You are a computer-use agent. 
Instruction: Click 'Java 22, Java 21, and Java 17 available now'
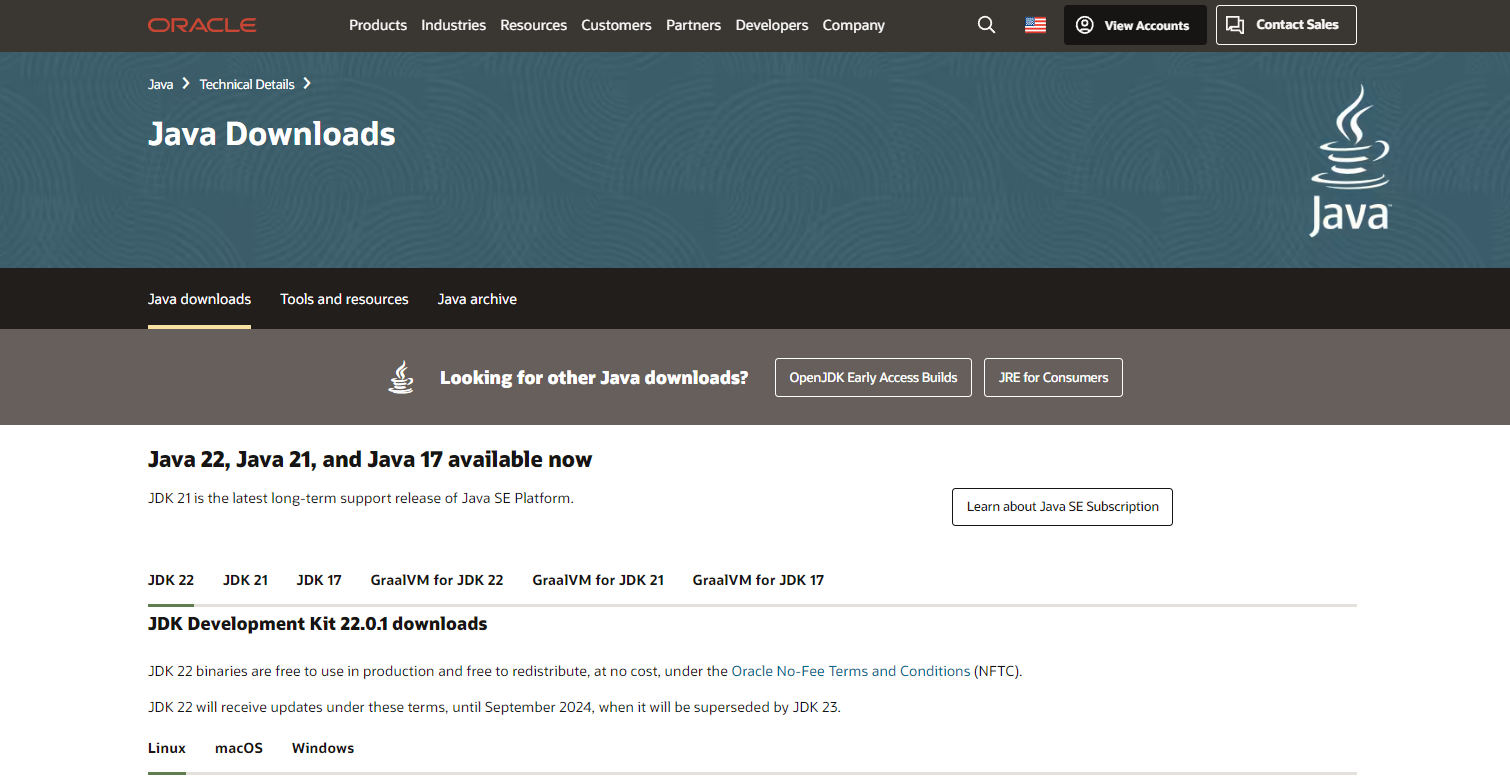(370, 460)
